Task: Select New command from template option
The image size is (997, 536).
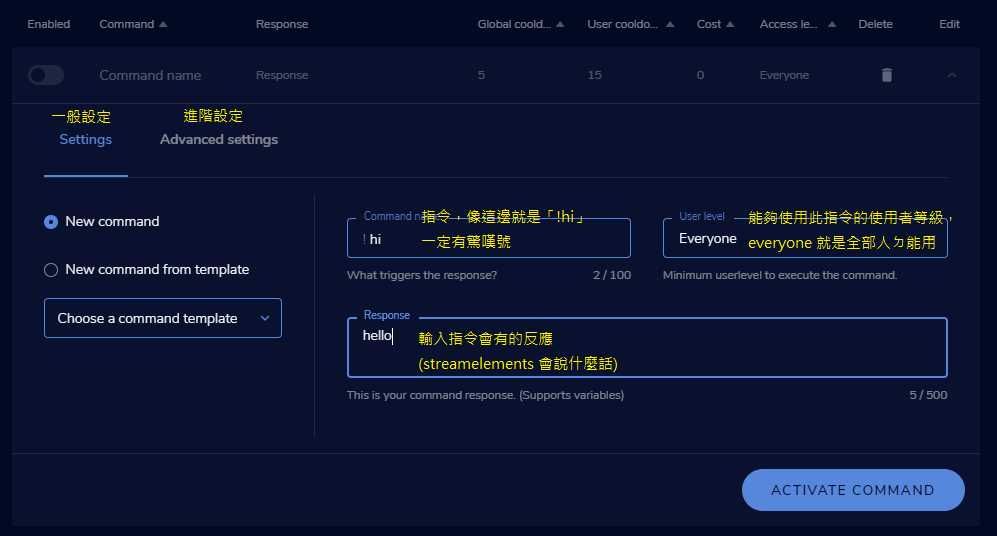Action: click(51, 270)
